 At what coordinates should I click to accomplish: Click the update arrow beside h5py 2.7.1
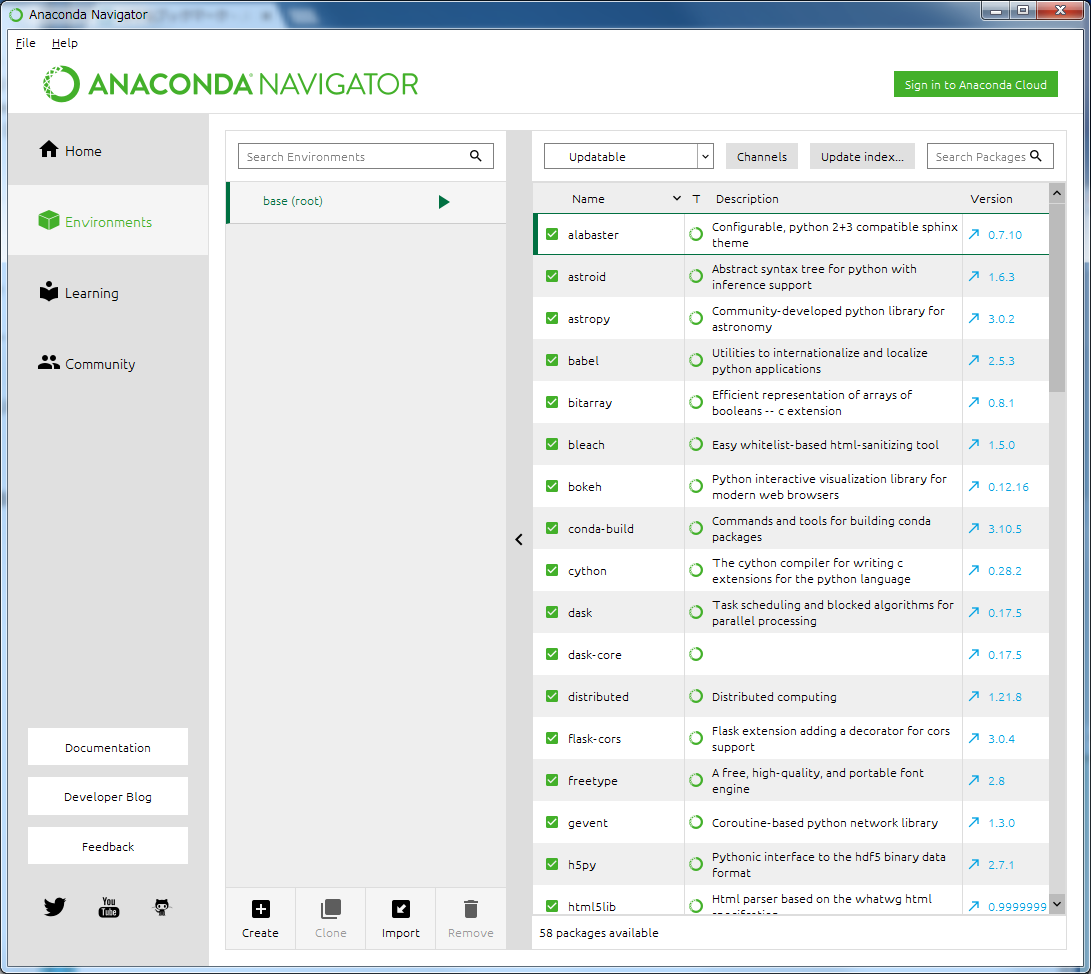pyautogui.click(x=974, y=864)
